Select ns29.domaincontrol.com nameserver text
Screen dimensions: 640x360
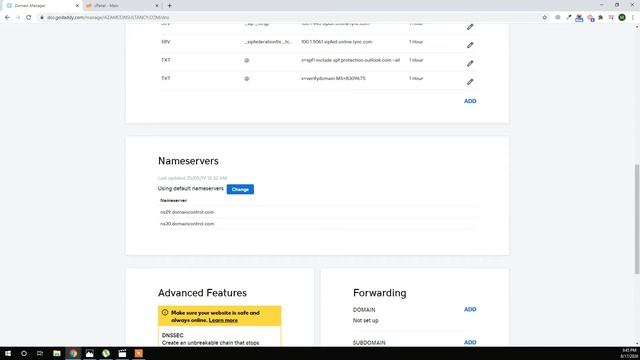click(187, 212)
